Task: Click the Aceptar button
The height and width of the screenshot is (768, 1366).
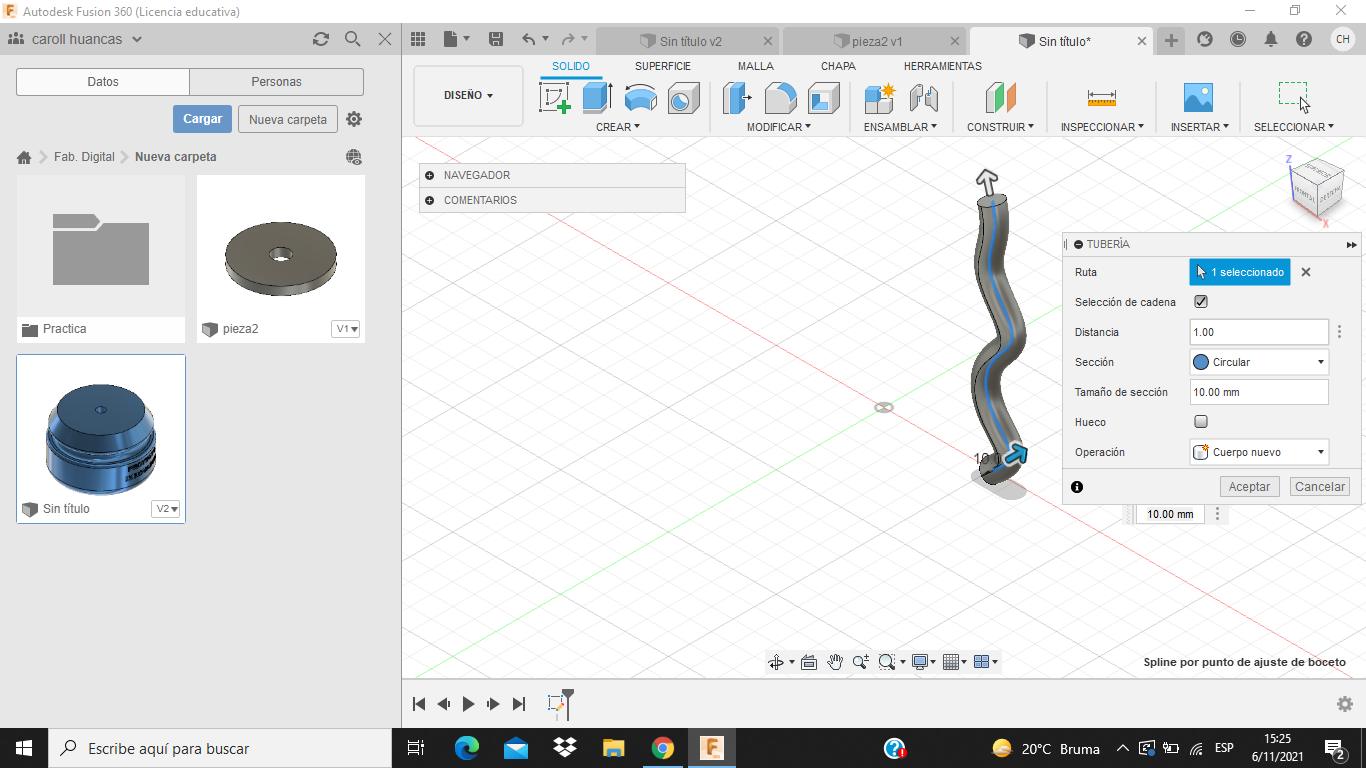Action: point(1249,487)
